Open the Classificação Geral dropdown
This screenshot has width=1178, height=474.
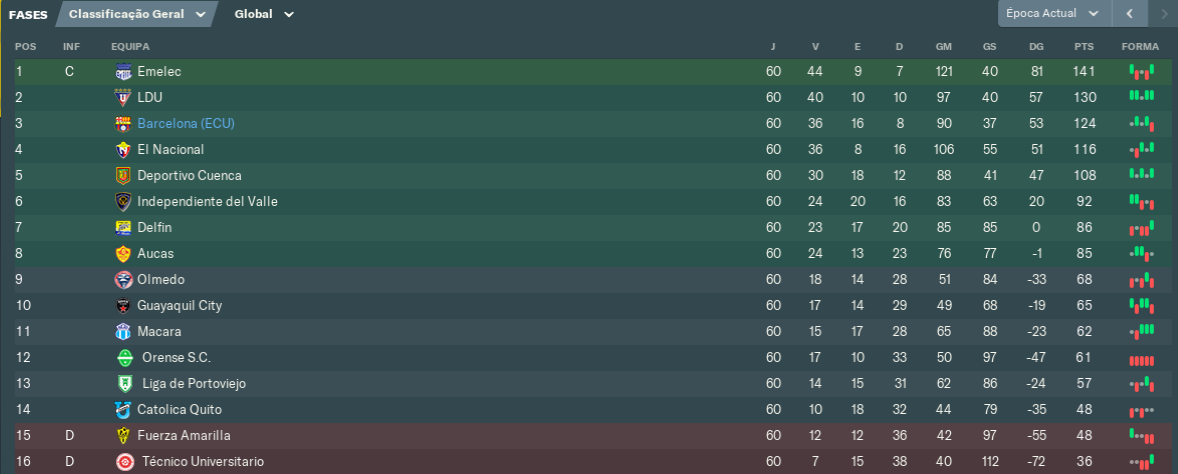point(136,14)
